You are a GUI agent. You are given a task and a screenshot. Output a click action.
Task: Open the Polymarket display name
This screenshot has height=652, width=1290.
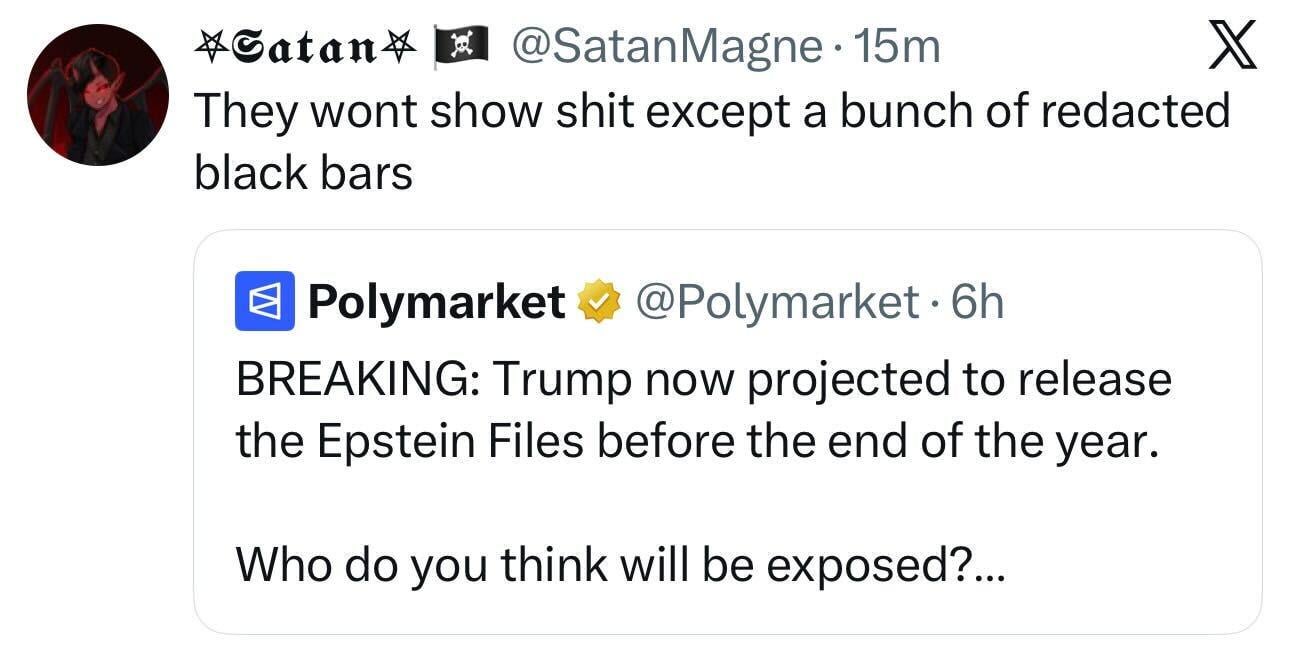[436, 301]
